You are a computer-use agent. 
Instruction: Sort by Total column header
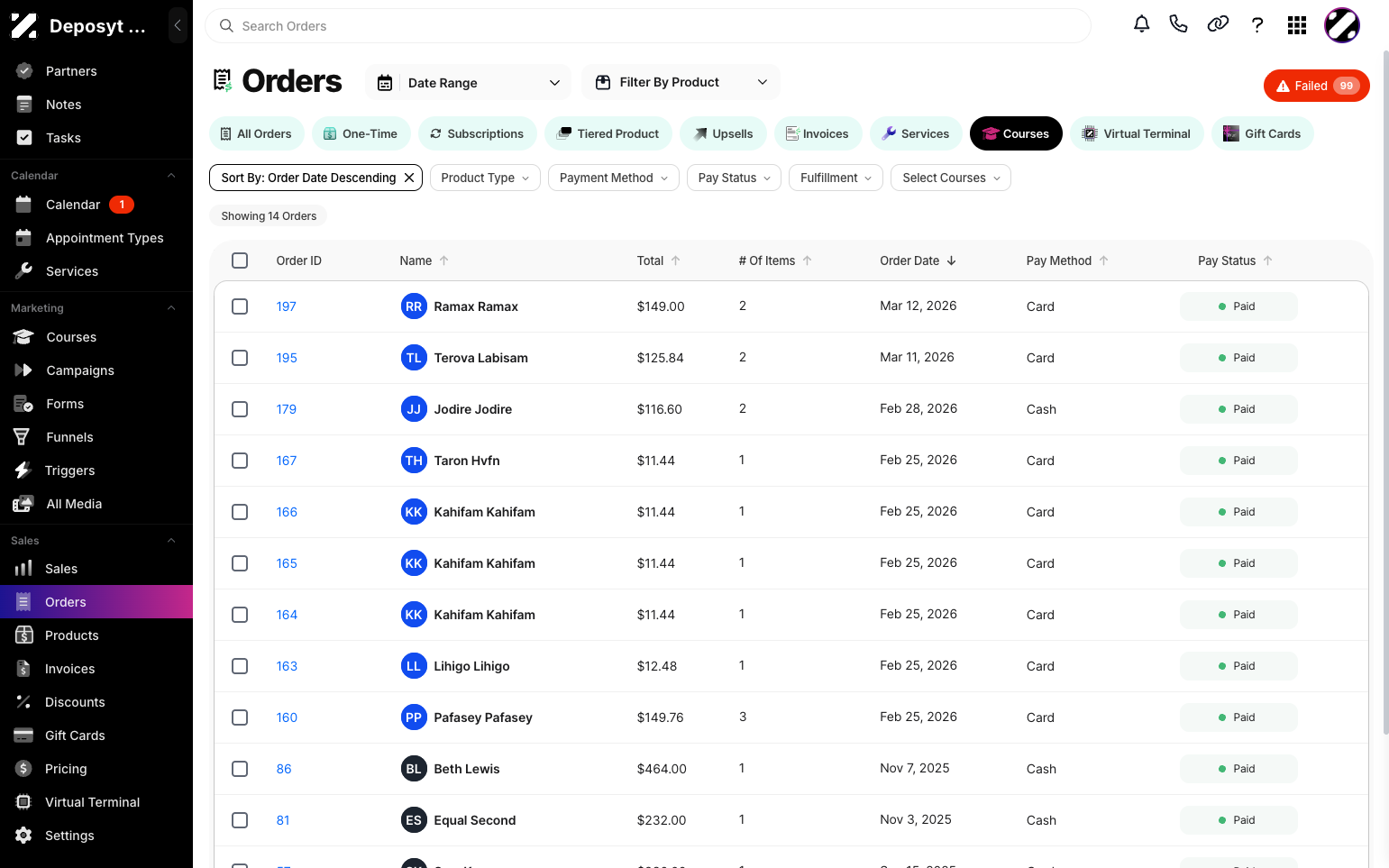(x=659, y=260)
